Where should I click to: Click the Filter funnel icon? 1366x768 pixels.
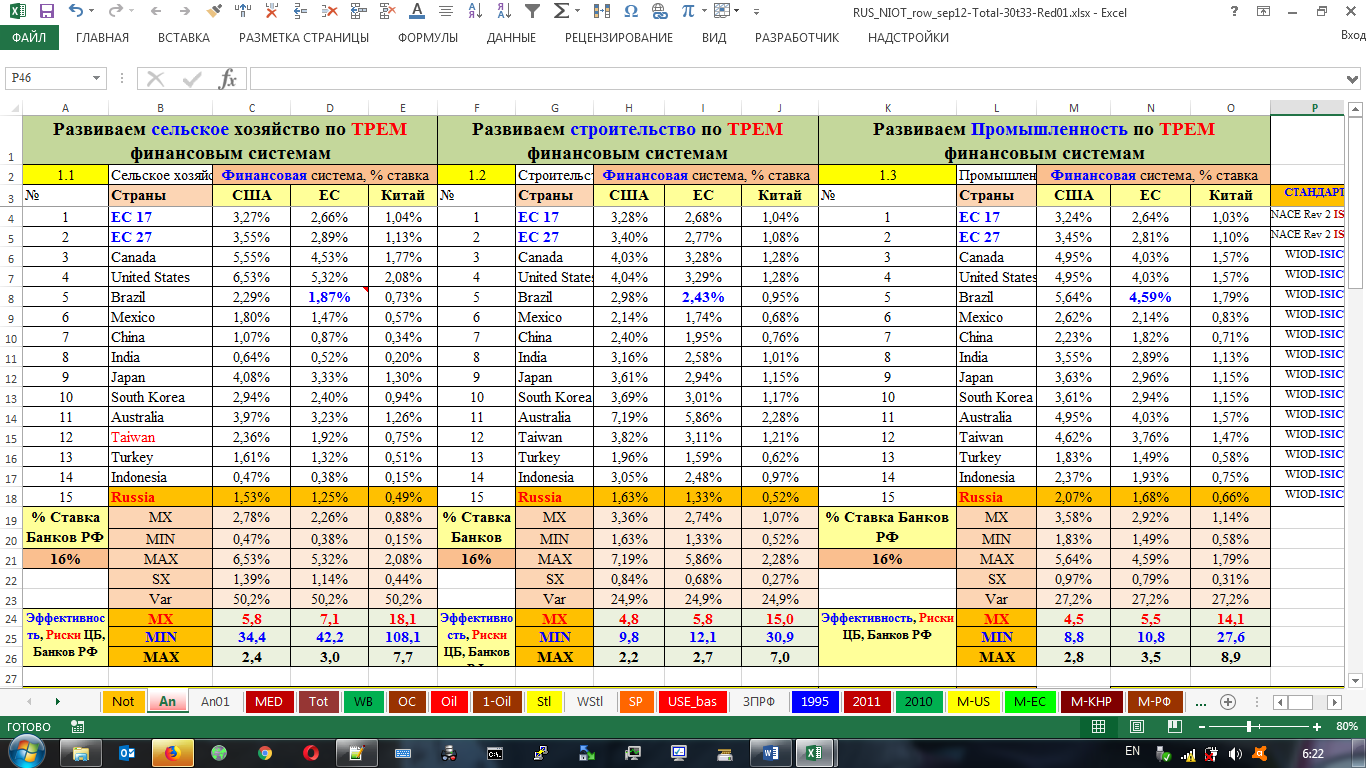coord(532,12)
